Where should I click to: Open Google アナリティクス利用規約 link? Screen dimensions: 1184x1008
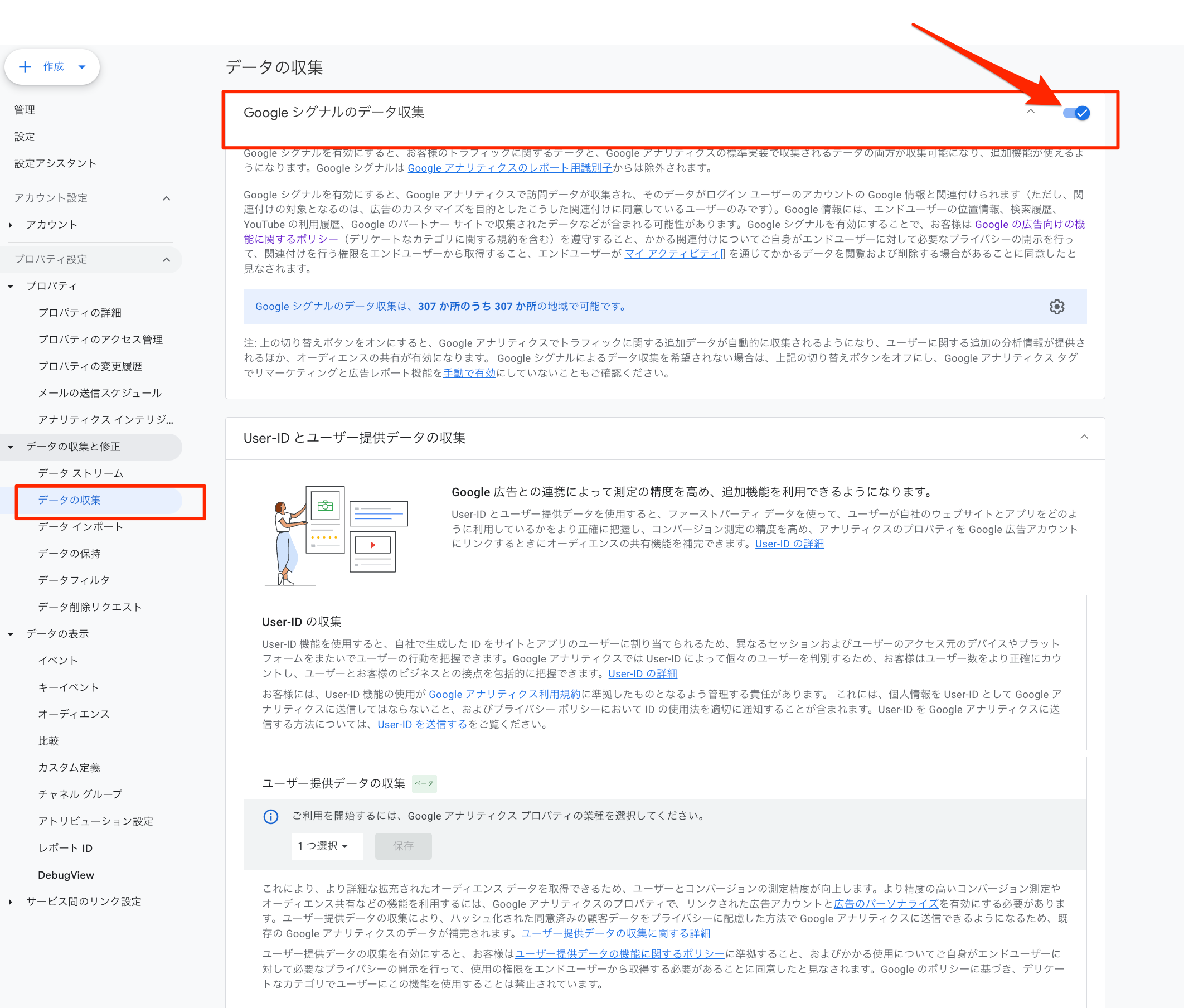[x=504, y=694]
